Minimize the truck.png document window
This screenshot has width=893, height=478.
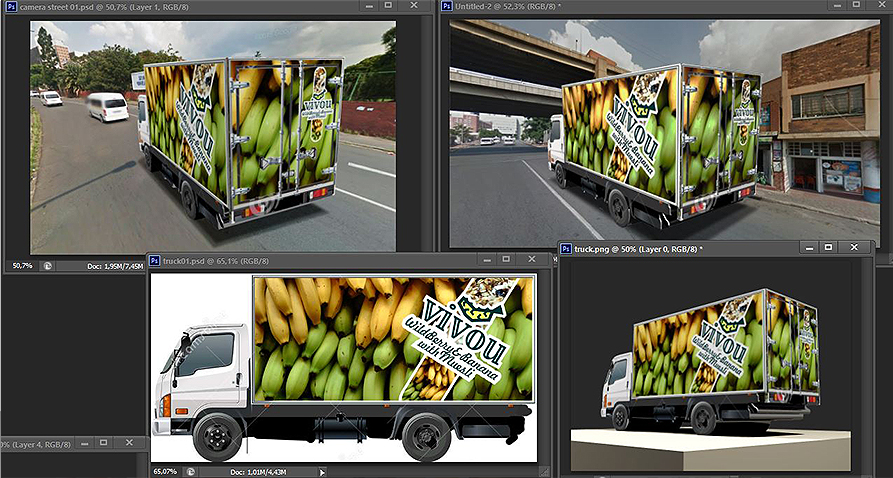click(802, 247)
